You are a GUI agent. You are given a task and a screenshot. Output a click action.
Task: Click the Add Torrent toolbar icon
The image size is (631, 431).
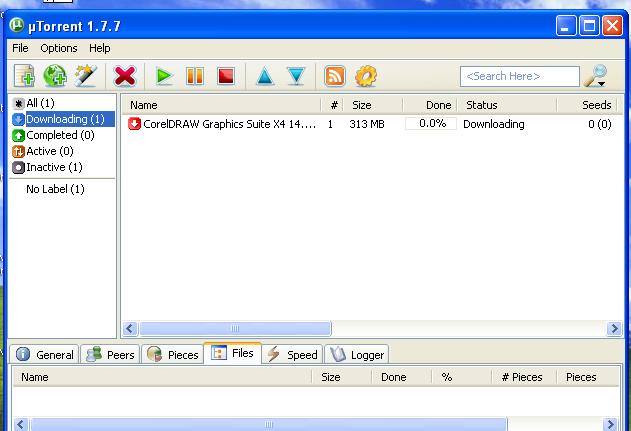point(24,76)
